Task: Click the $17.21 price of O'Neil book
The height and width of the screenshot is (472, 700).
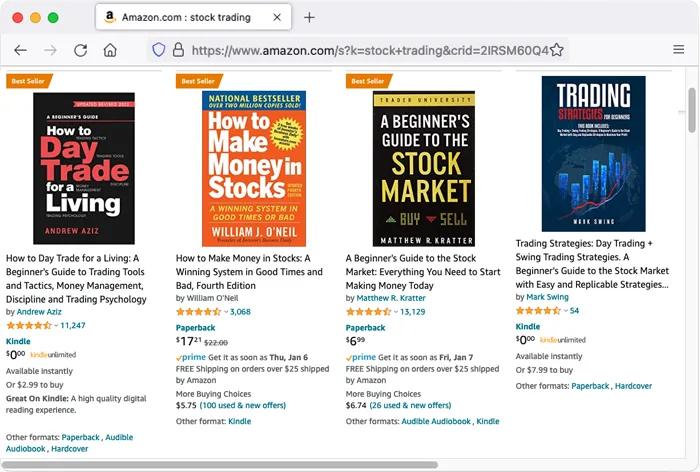Action: click(x=189, y=342)
